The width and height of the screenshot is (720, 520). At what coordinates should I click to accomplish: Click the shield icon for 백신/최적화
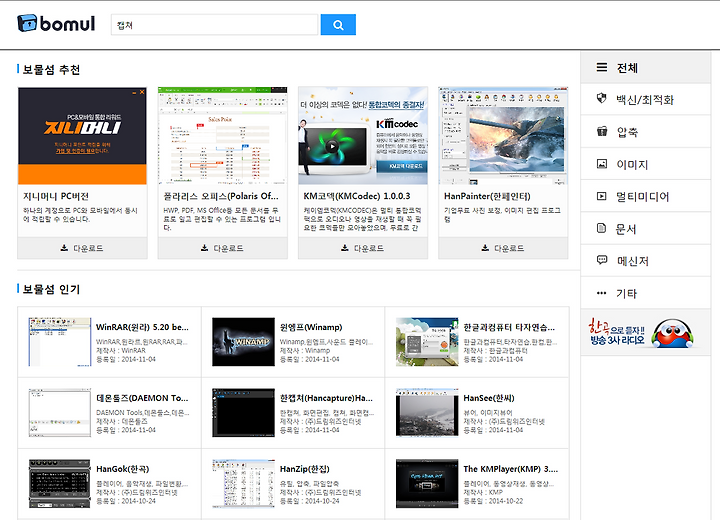(602, 98)
